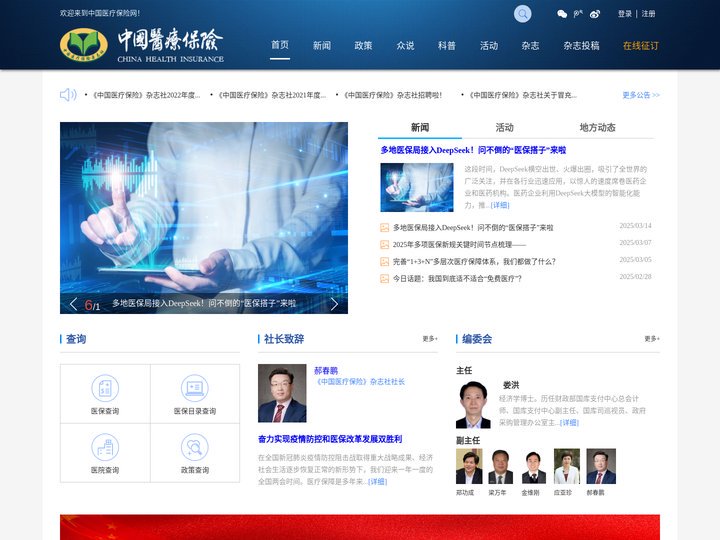Screen dimensions: 720x540
Task: Open the 医保查询 query icon
Action: pyautogui.click(x=105, y=388)
